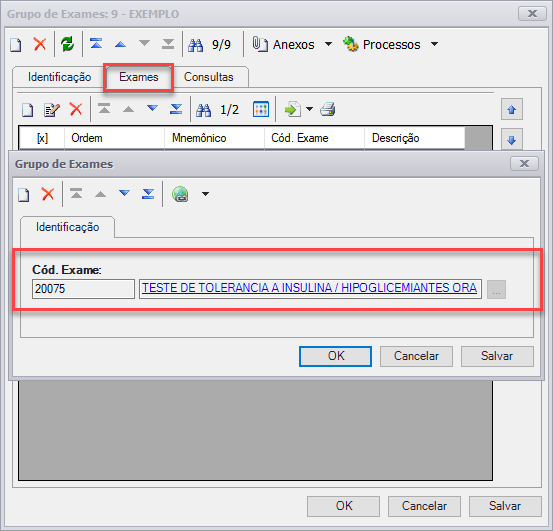Click Cancelar button in dialog
Image resolution: width=553 pixels, height=531 pixels.
click(x=416, y=356)
